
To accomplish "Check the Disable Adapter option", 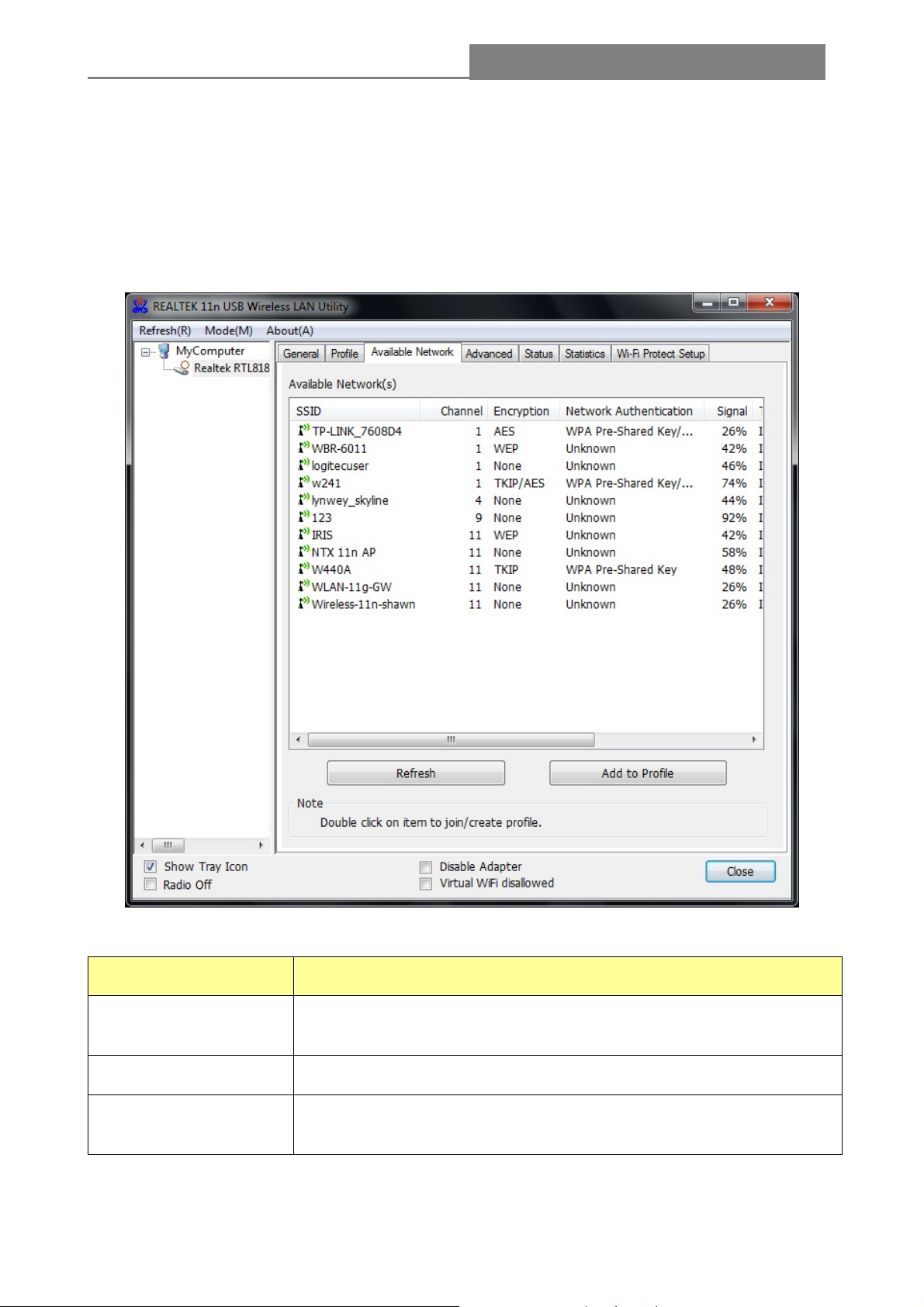I will point(426,867).
